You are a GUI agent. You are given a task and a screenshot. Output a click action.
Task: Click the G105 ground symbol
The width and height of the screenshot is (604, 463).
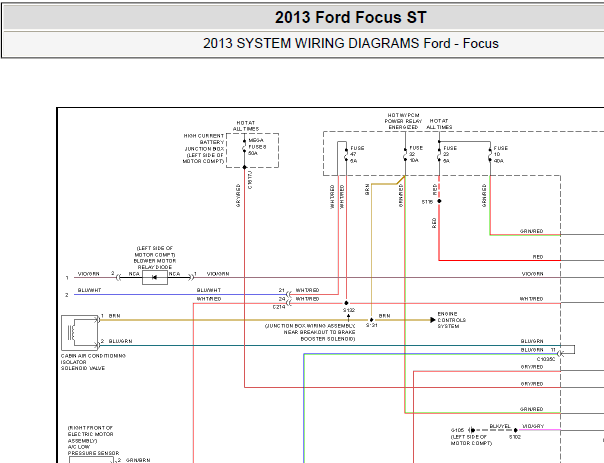[472, 430]
